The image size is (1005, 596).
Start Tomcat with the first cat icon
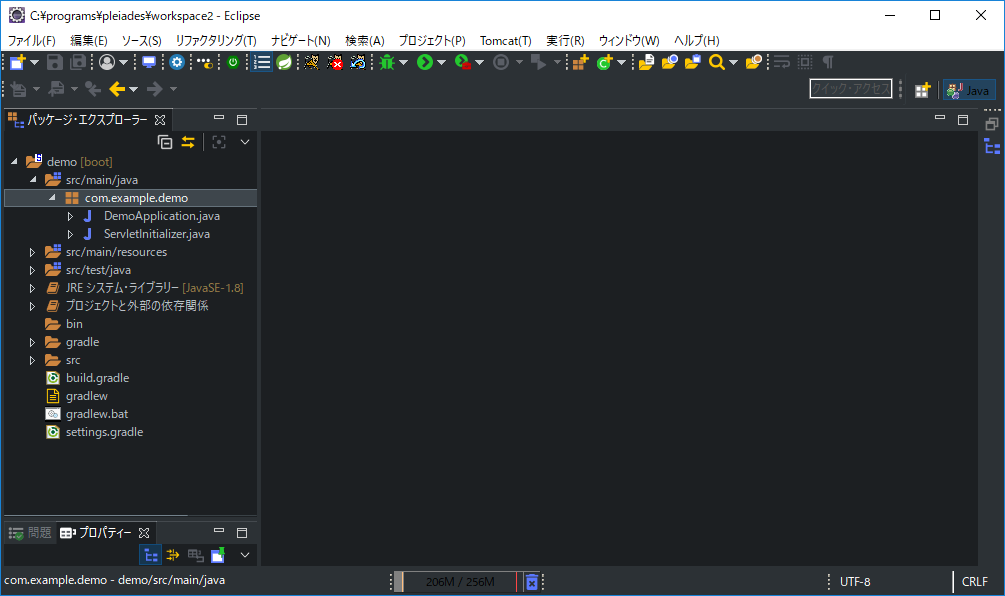pos(311,62)
